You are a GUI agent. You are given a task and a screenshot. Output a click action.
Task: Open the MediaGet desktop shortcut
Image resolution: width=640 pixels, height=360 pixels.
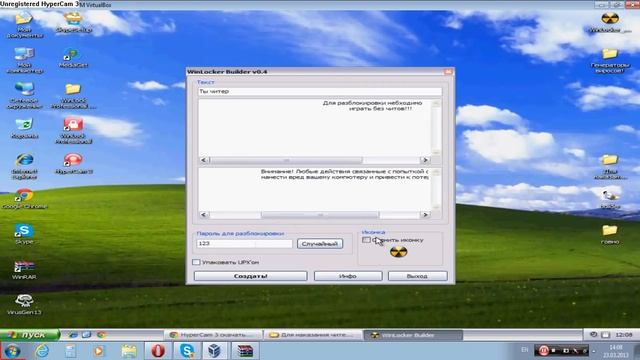click(73, 57)
